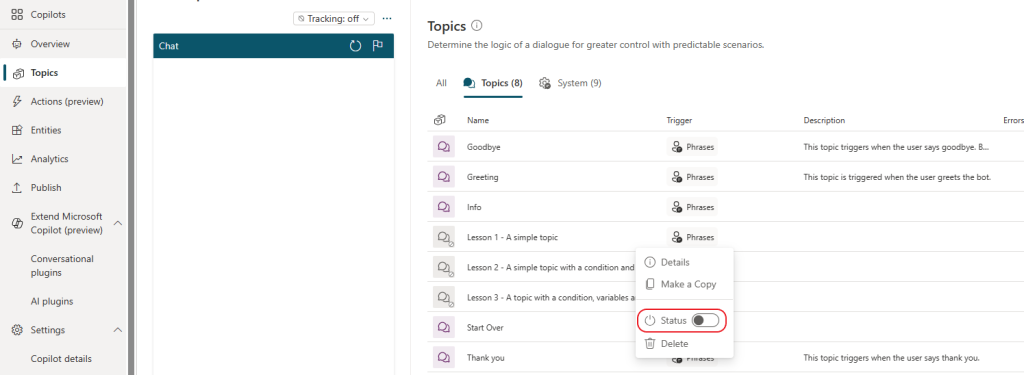Click the flag icon in Chat header
This screenshot has height=375, width=1024.
(377, 46)
